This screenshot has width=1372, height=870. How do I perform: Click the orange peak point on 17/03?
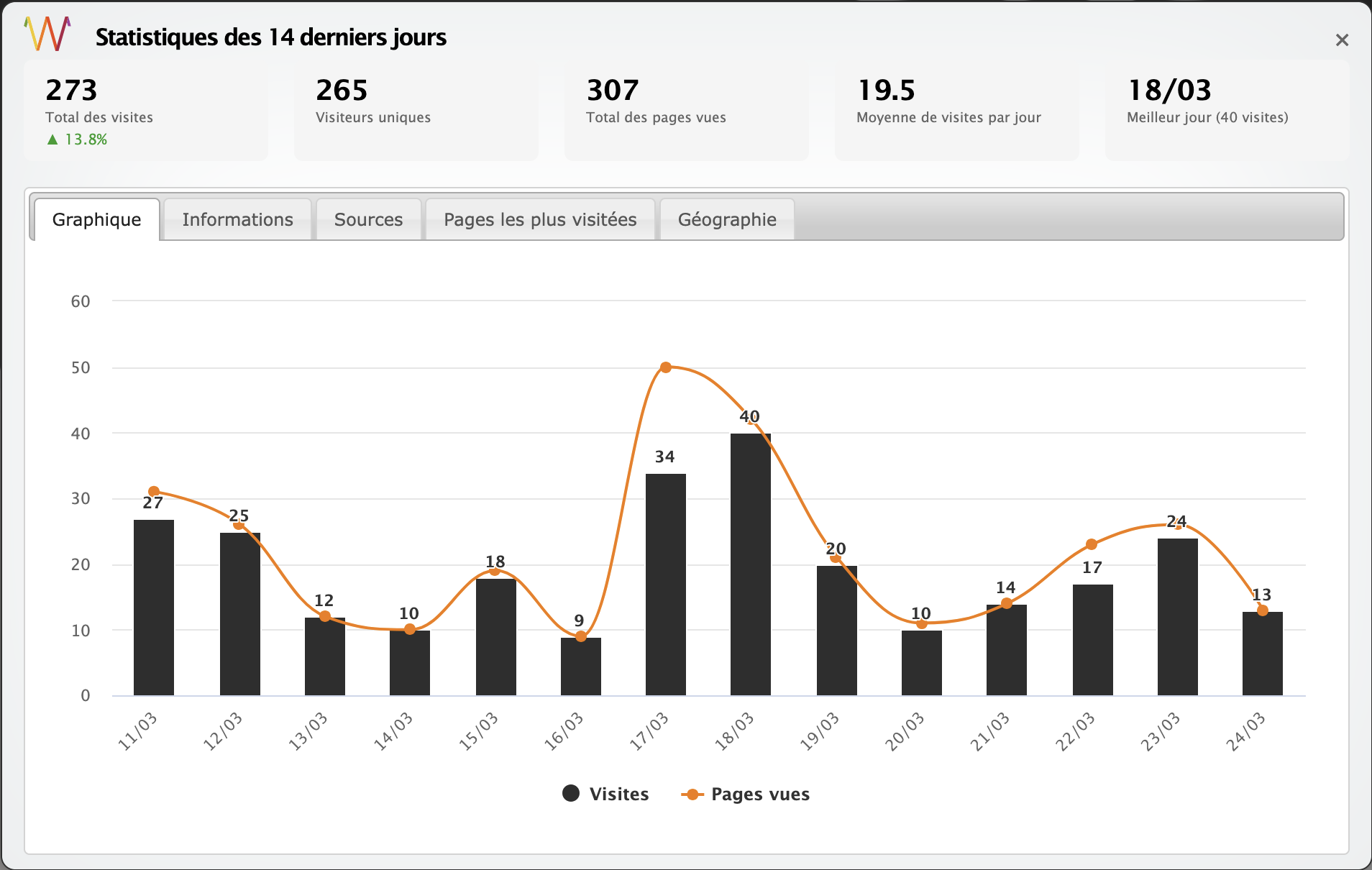point(665,367)
